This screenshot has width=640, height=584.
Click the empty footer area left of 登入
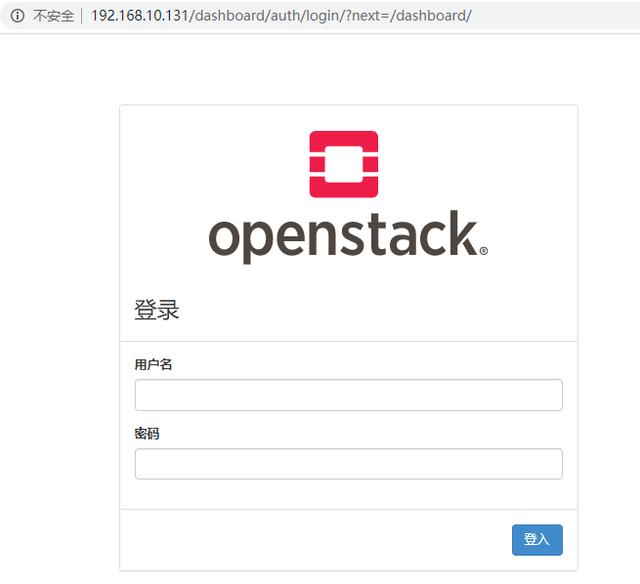tap(314, 540)
